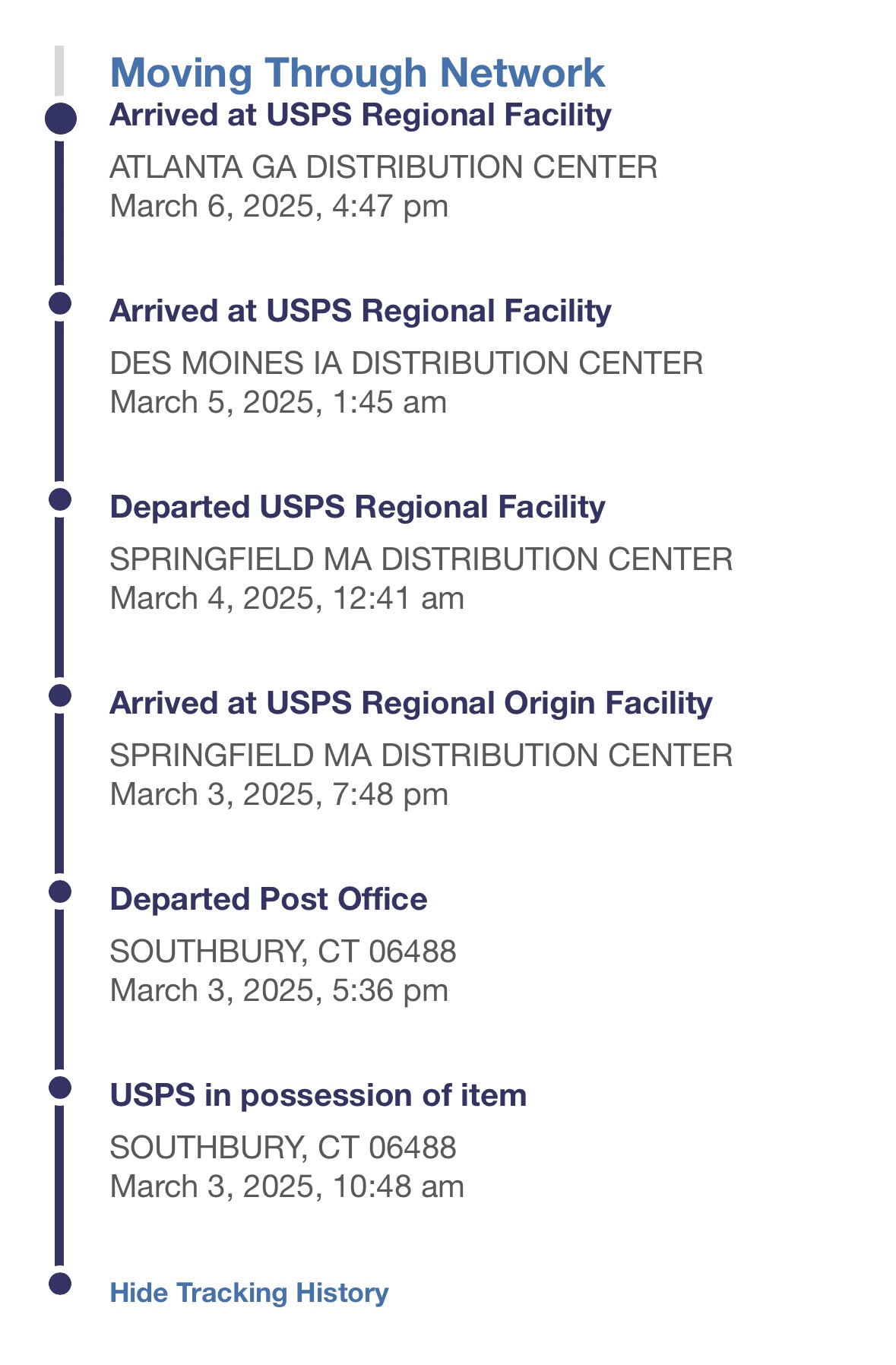Select the Departed USPS Regional Facility title

click(x=358, y=508)
